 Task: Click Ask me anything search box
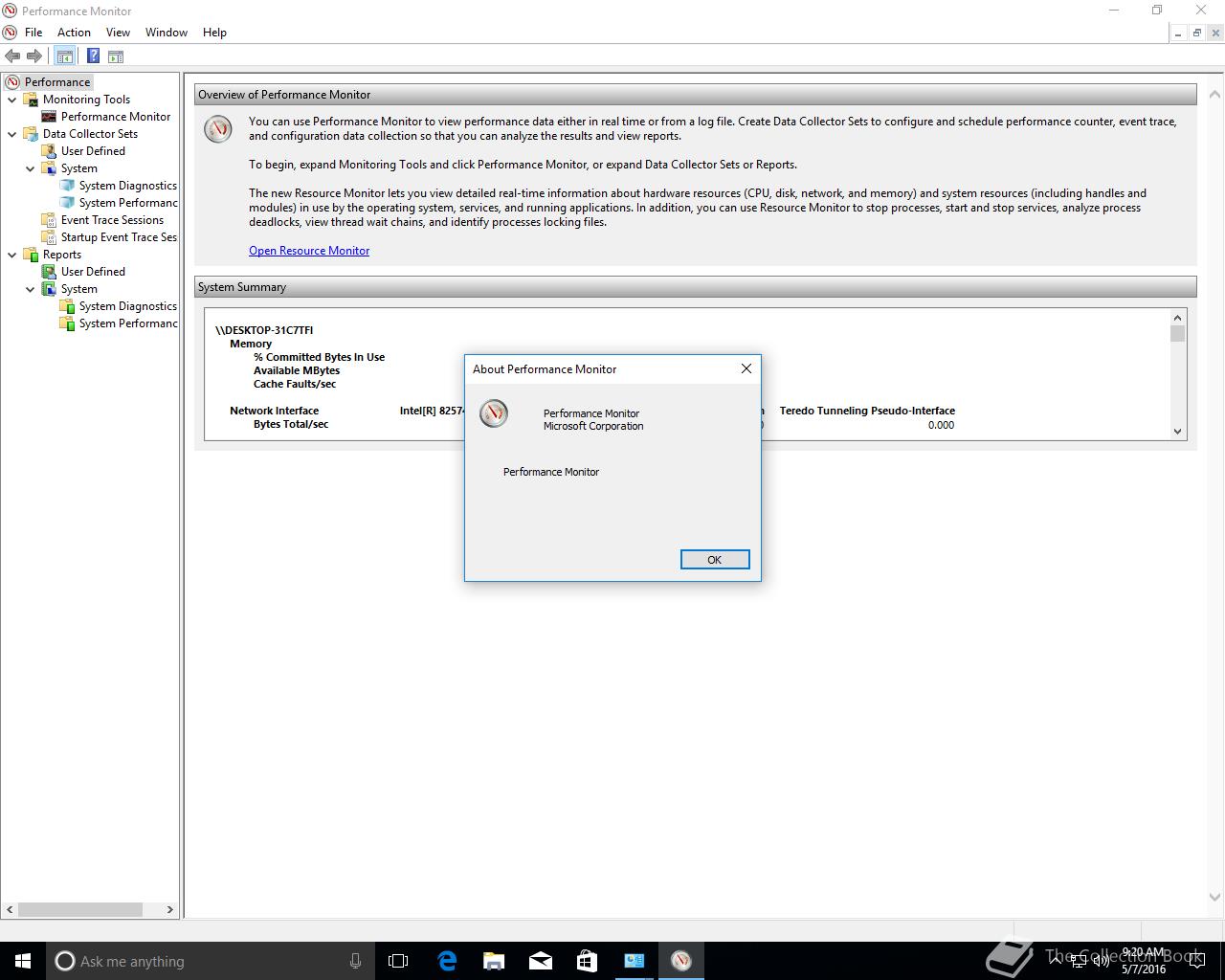click(x=211, y=961)
